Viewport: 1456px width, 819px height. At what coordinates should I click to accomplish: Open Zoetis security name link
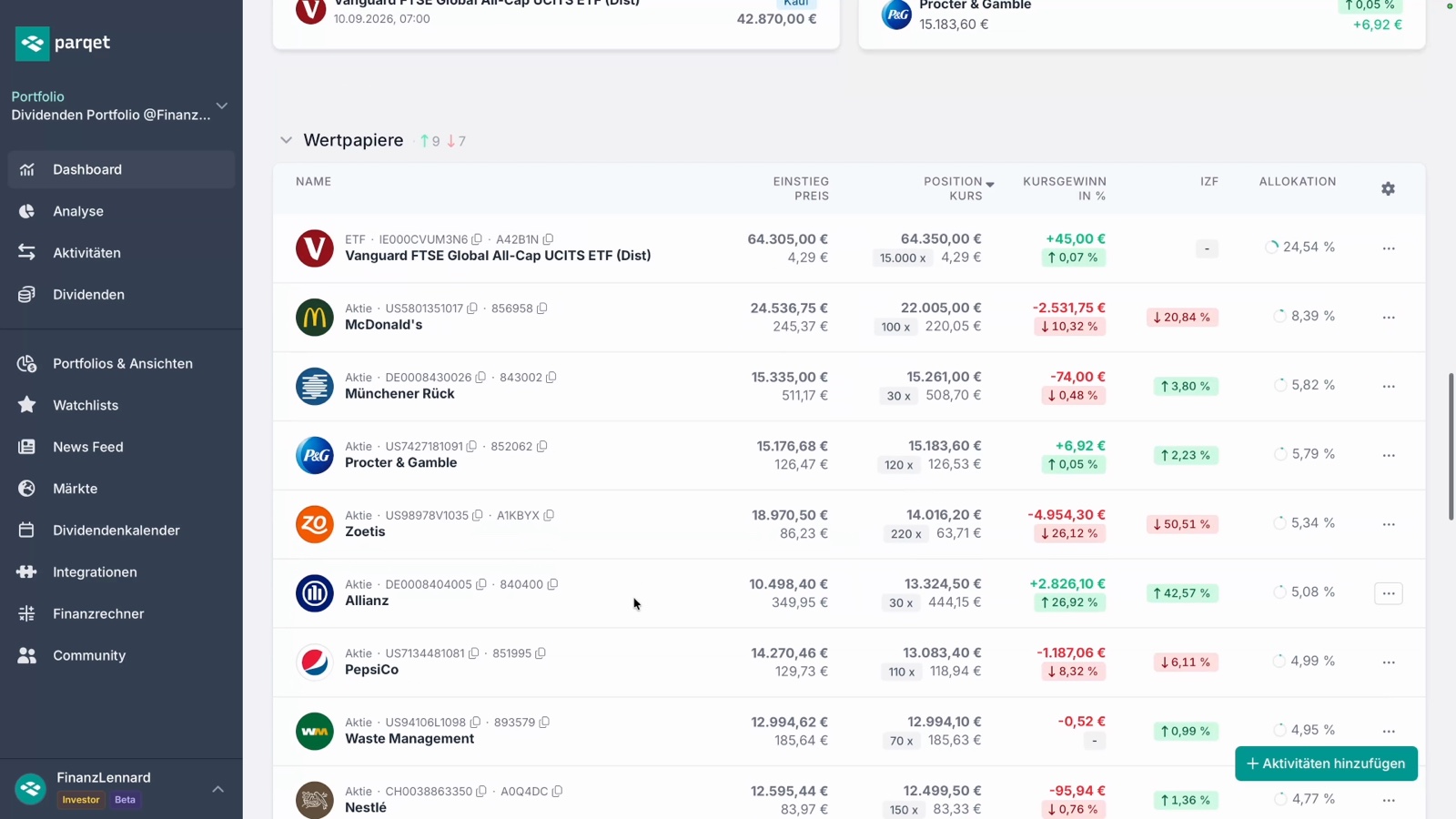click(x=365, y=531)
